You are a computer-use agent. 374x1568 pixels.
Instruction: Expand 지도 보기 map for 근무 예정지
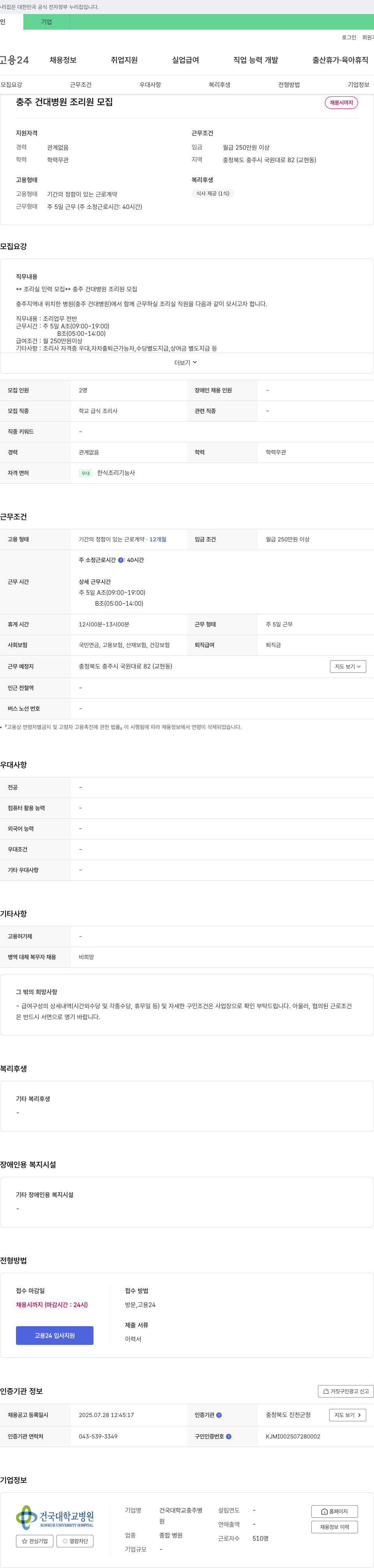(348, 667)
